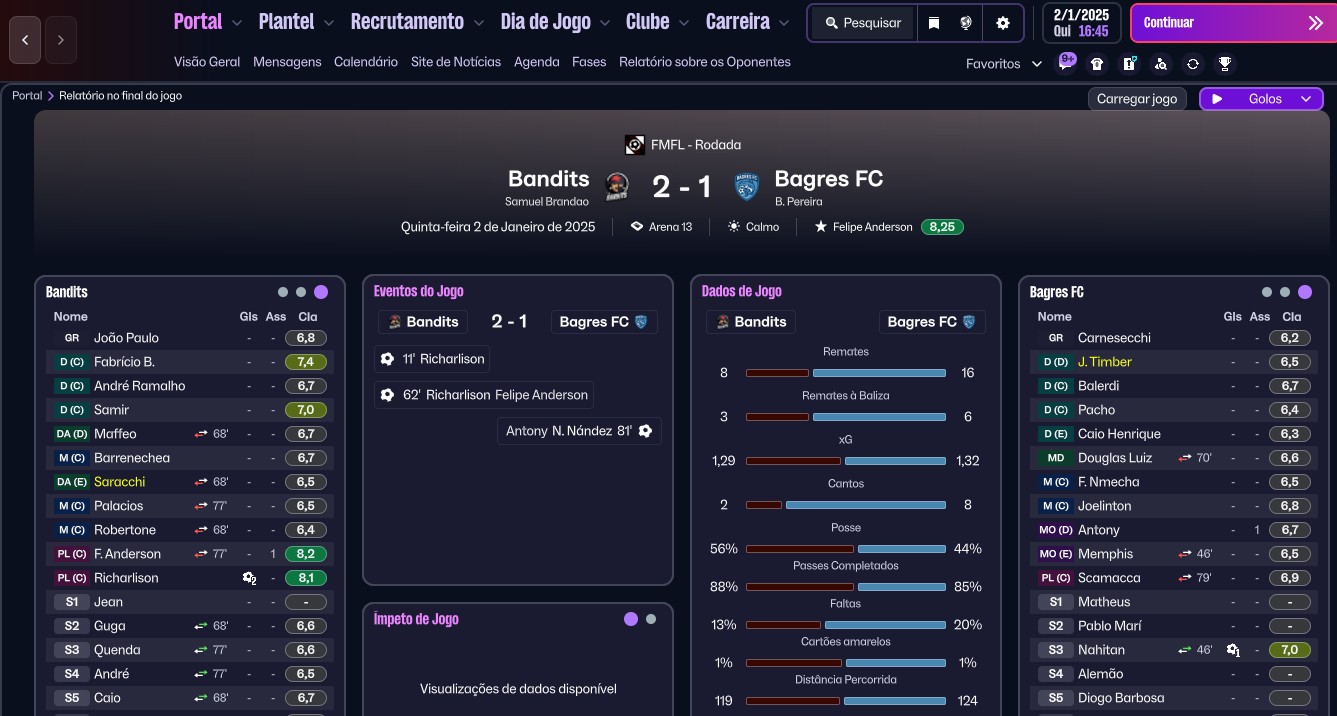Expand the Recrutamento menu chevron

(x=479, y=23)
